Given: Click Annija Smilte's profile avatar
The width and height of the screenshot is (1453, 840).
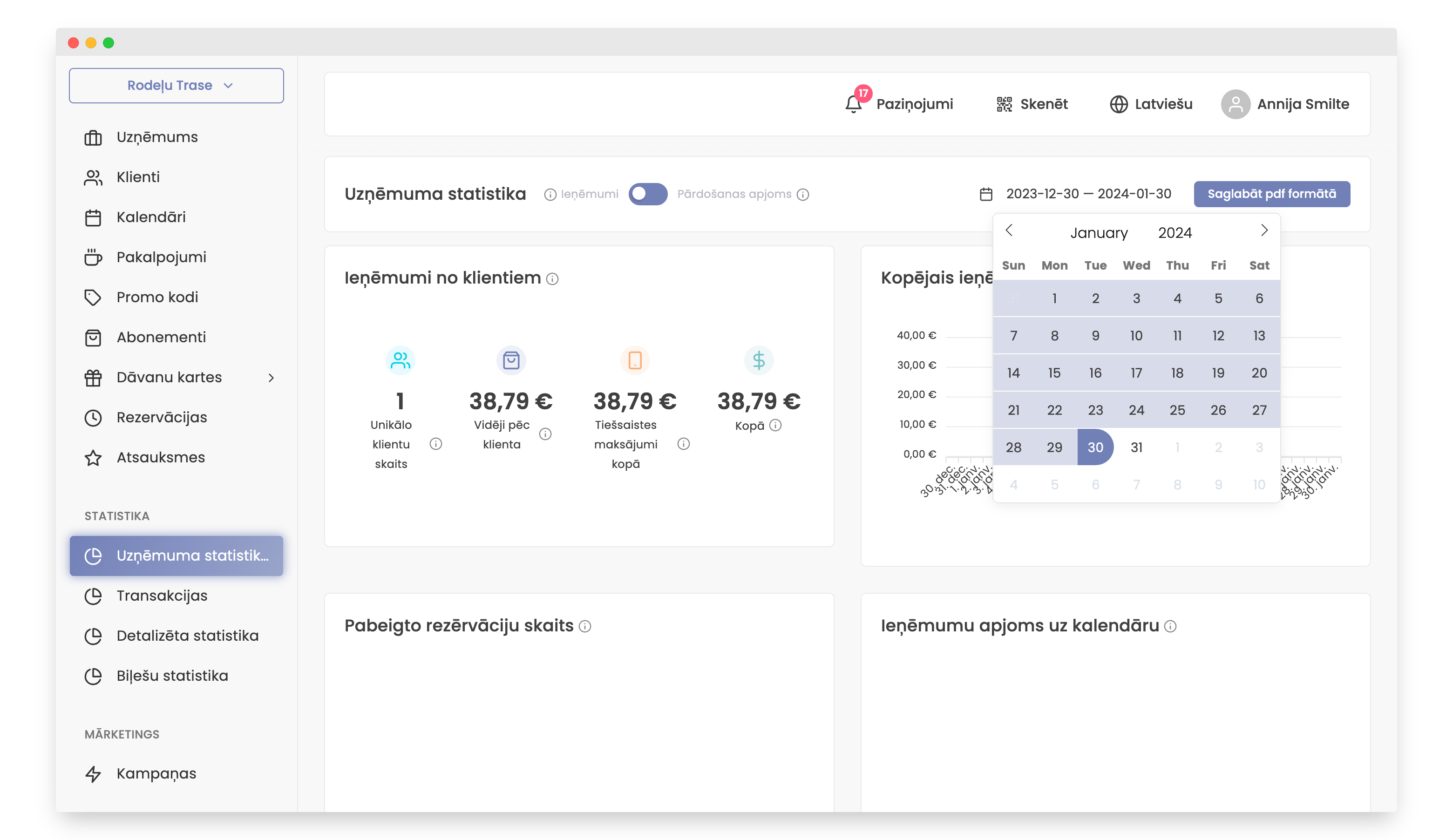Looking at the screenshot, I should click(1235, 104).
